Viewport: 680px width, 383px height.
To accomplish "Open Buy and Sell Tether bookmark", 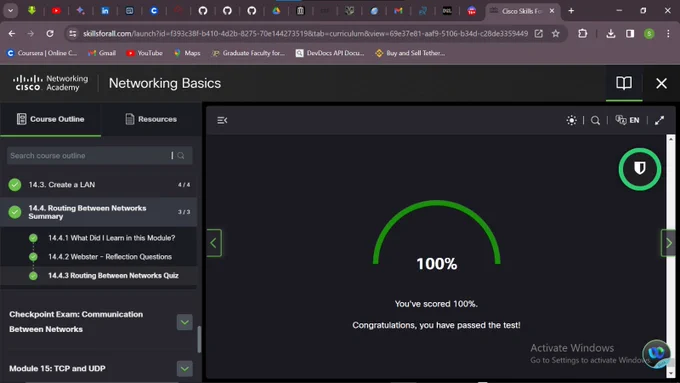I will click(410, 53).
